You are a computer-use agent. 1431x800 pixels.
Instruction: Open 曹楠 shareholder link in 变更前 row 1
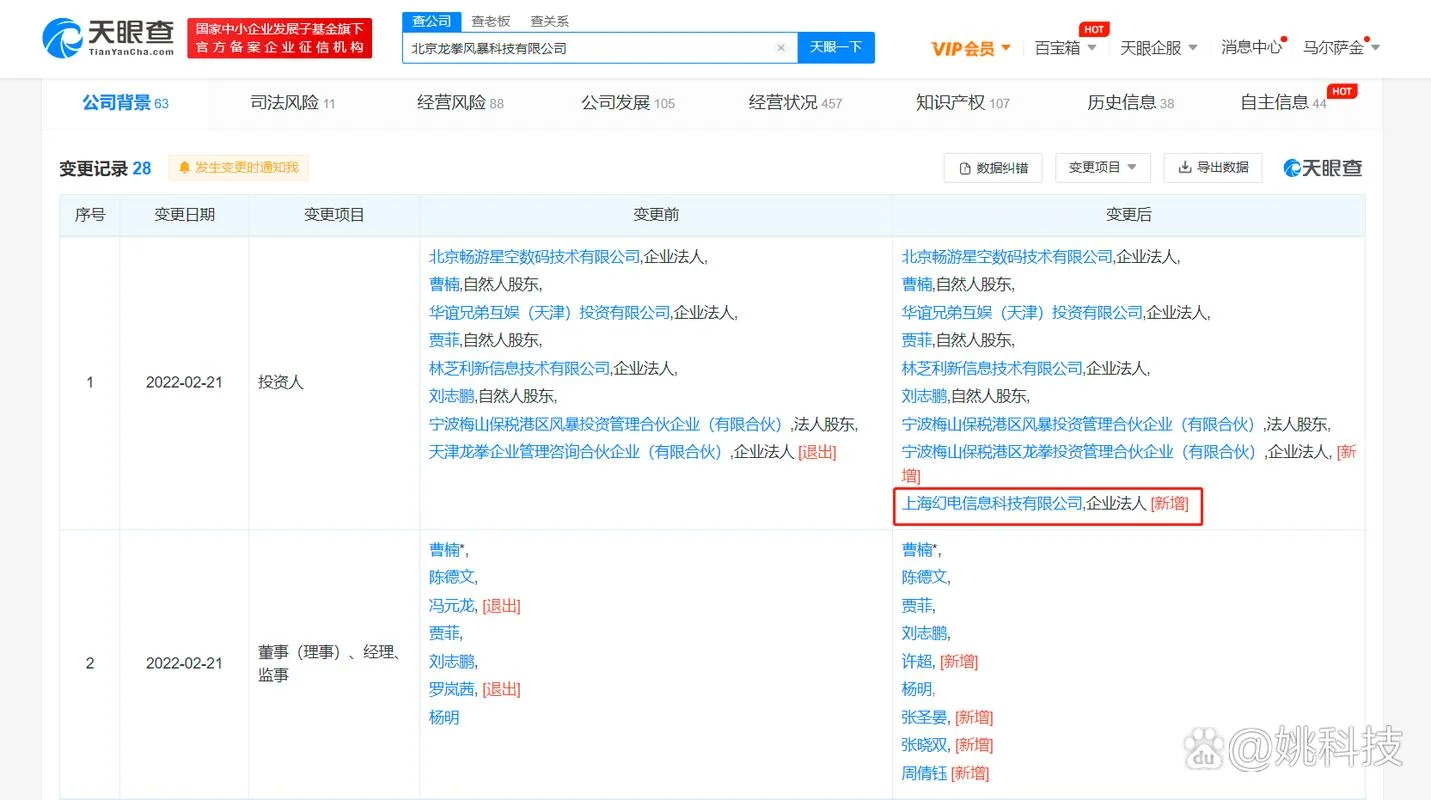[444, 285]
